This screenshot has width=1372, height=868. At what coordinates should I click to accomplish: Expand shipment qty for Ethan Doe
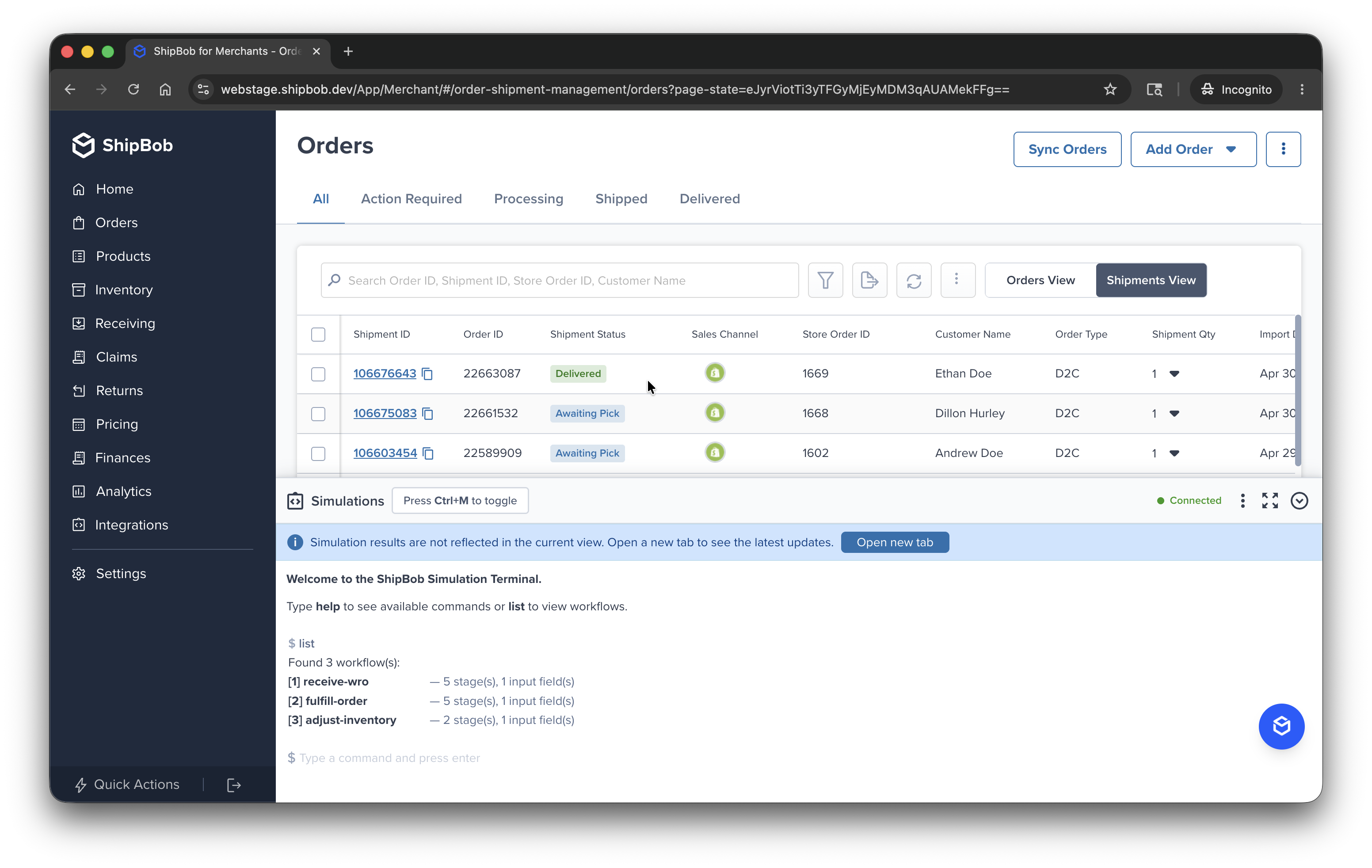1174,373
